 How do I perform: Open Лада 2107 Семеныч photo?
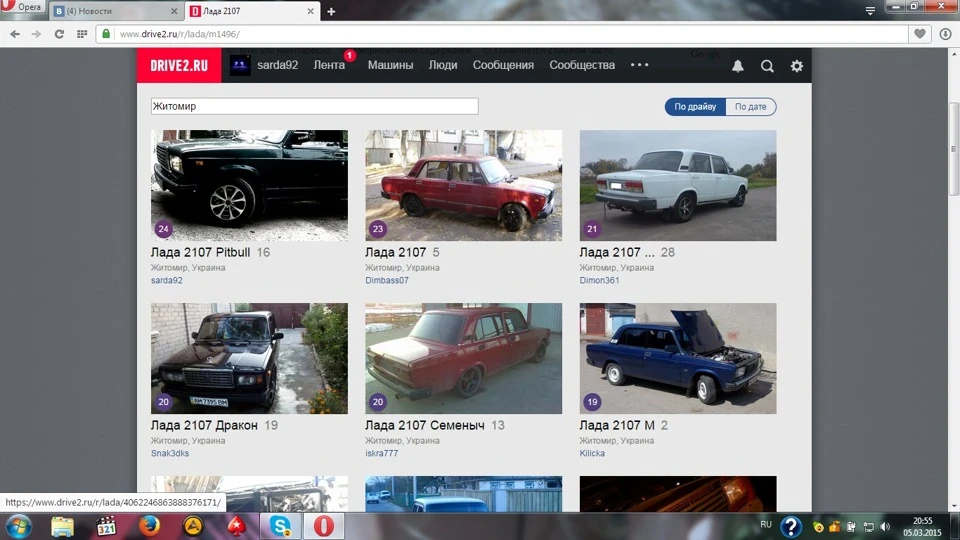463,358
